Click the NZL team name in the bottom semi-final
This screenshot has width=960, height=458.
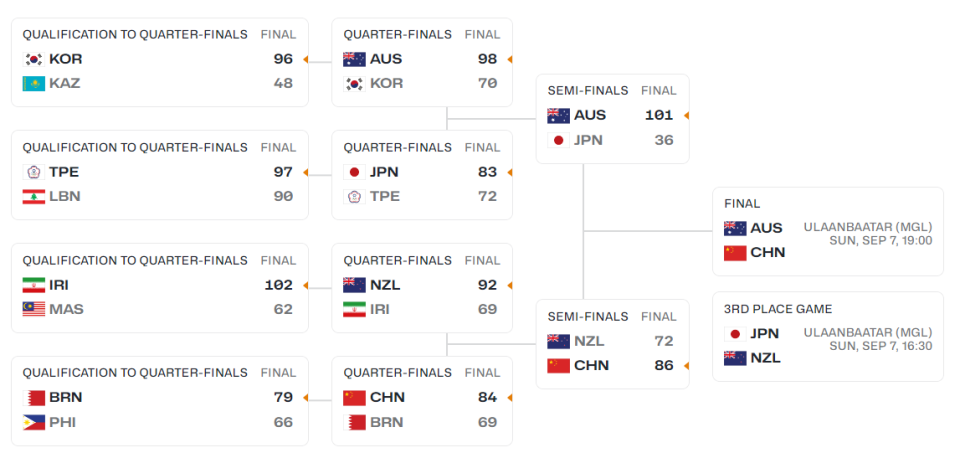[588, 341]
